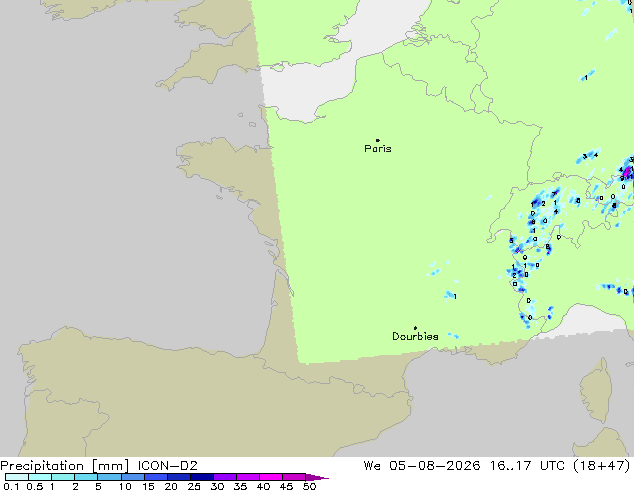The width and height of the screenshot is (634, 490).
Task: Pick the blue legend swatch between 10 and 15
Action: 132,477
